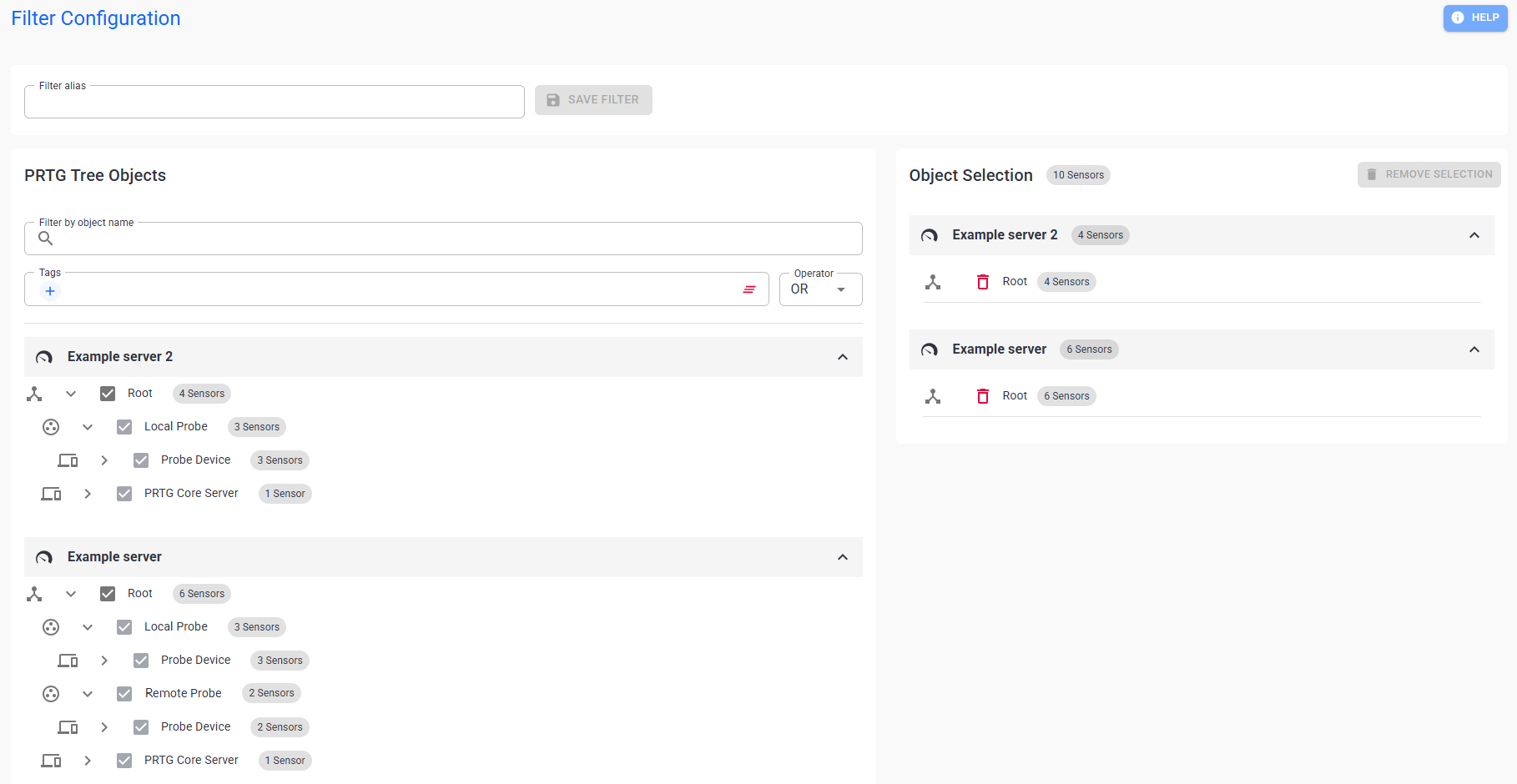Click Example server 2 gauge icon in Object Selection
The width and height of the screenshot is (1517, 784).
(930, 236)
